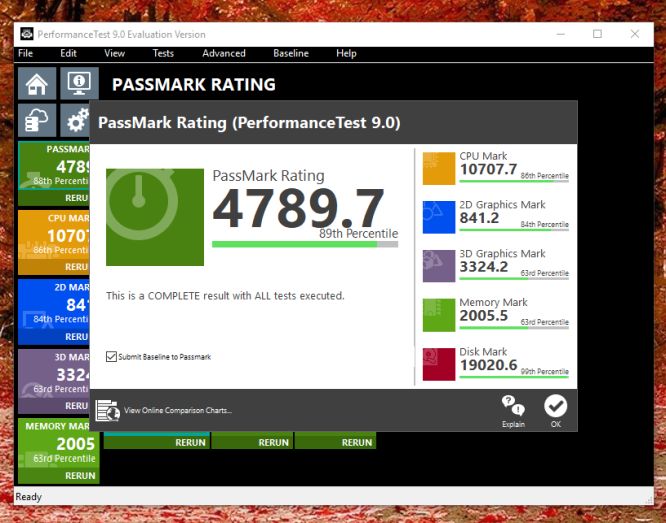Viewport: 666px width, 523px height.
Task: Click the large green PassMark stopwatch logo
Action: click(155, 216)
